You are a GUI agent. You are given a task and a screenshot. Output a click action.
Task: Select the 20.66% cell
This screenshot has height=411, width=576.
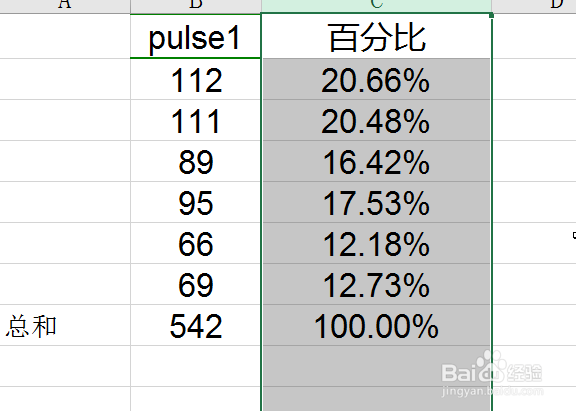[x=376, y=79]
